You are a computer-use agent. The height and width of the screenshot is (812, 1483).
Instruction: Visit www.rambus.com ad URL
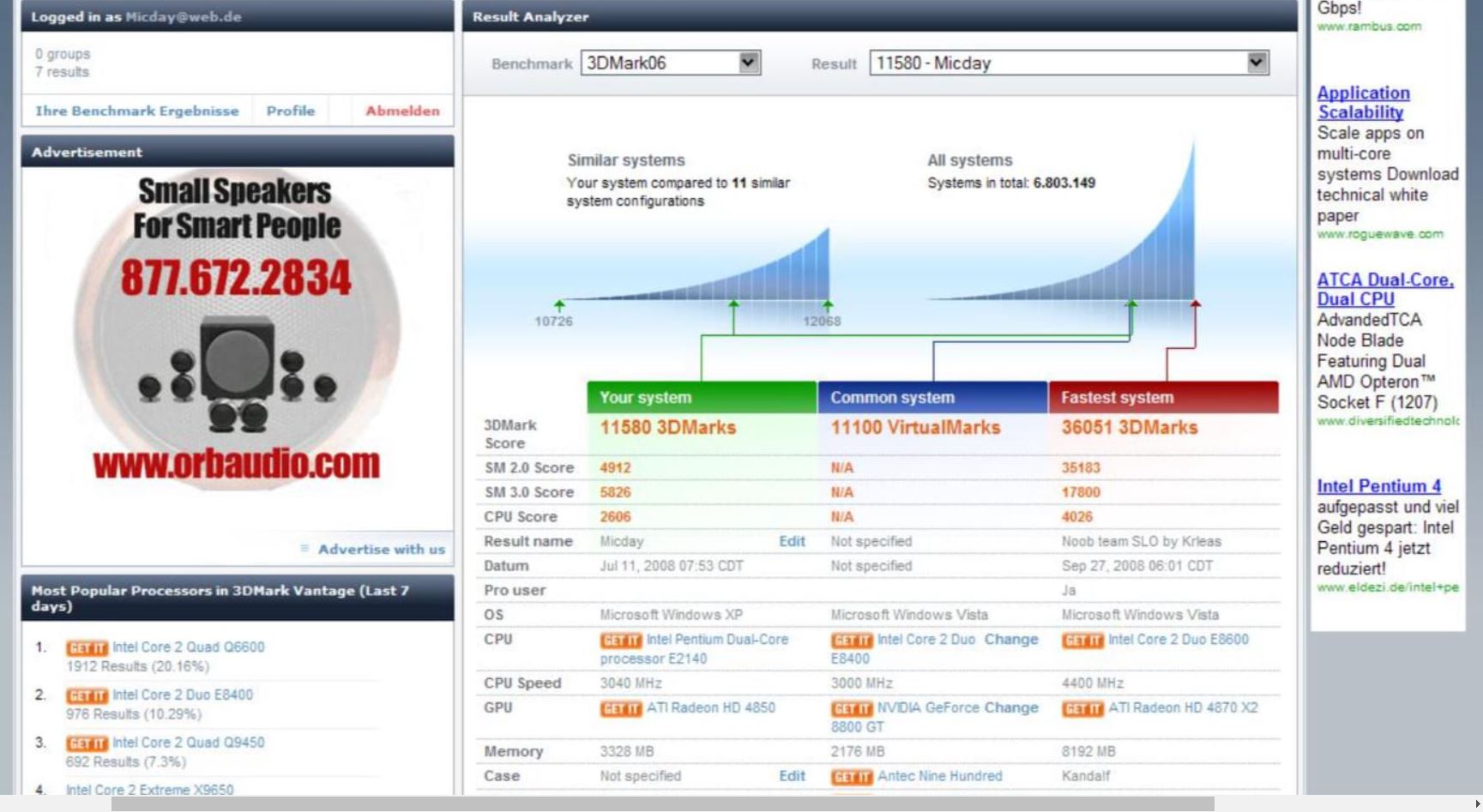point(1369,27)
